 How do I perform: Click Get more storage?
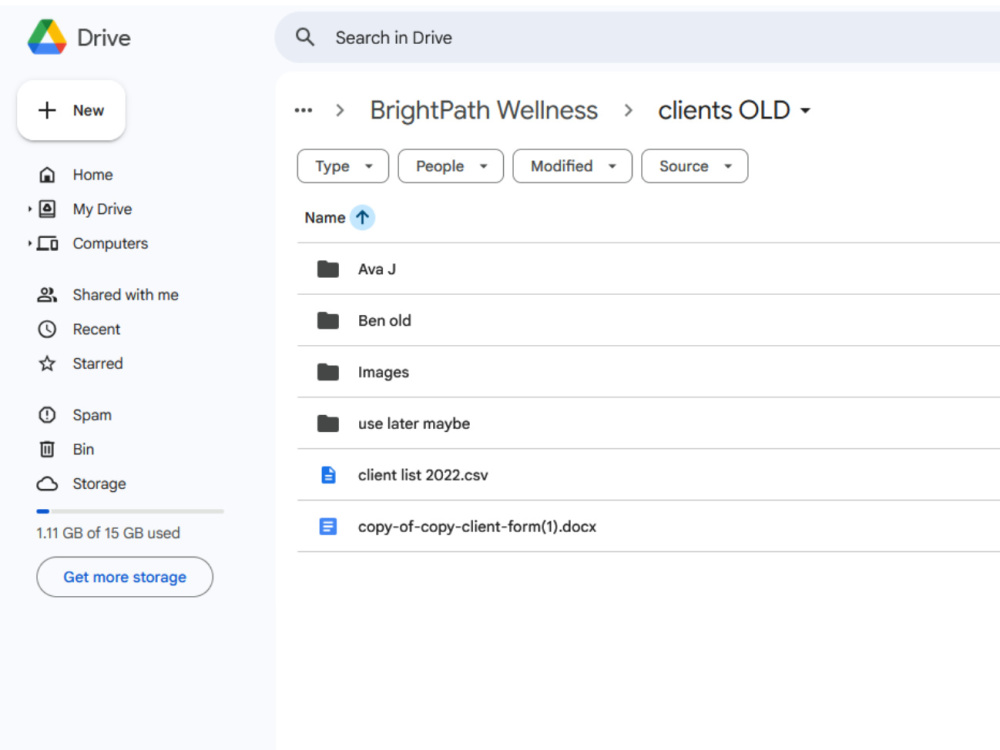[x=124, y=577]
